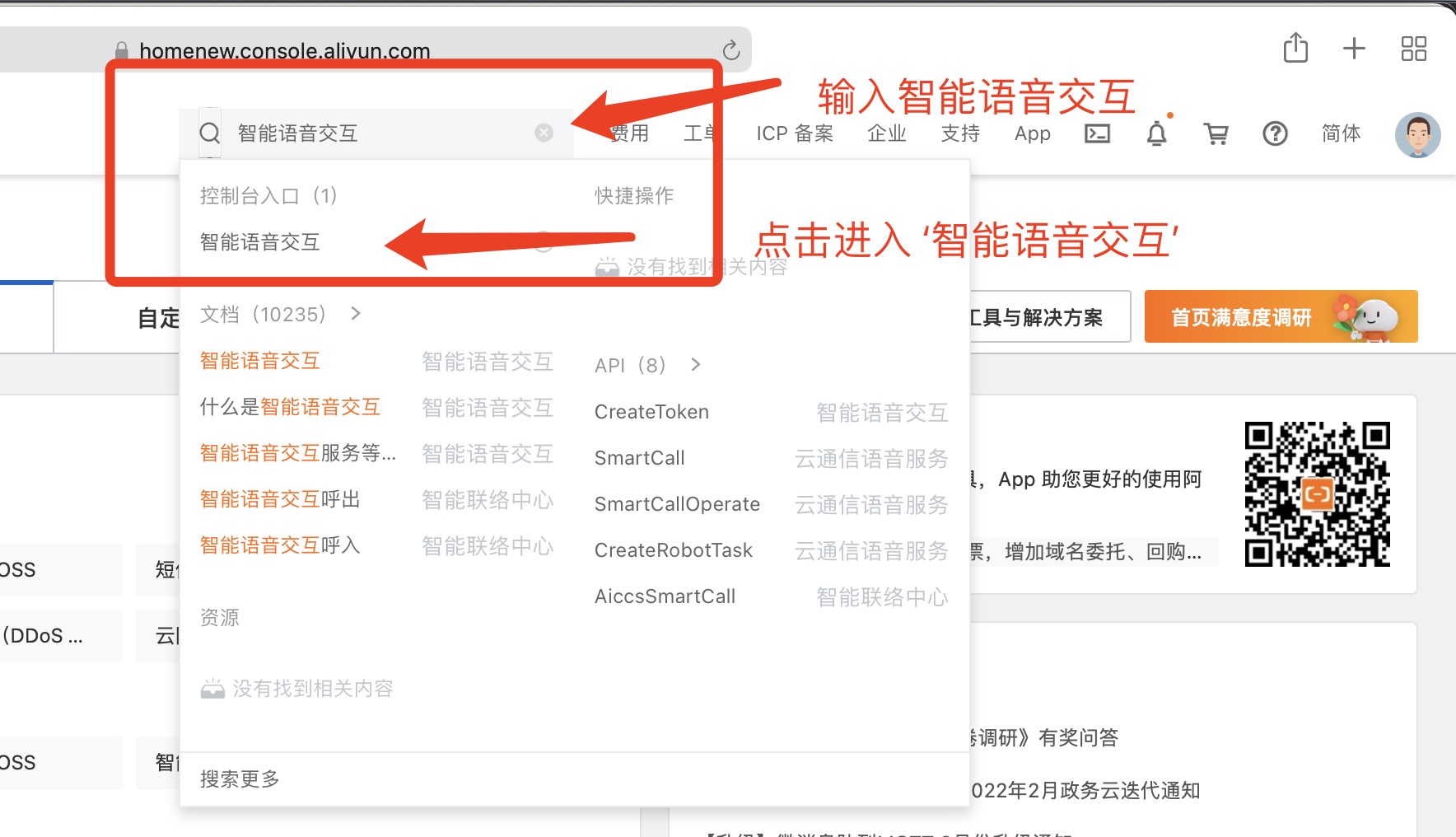This screenshot has width=1456, height=837.
Task: Click 搜索更多 at dropdown bottom
Action: coord(240,779)
